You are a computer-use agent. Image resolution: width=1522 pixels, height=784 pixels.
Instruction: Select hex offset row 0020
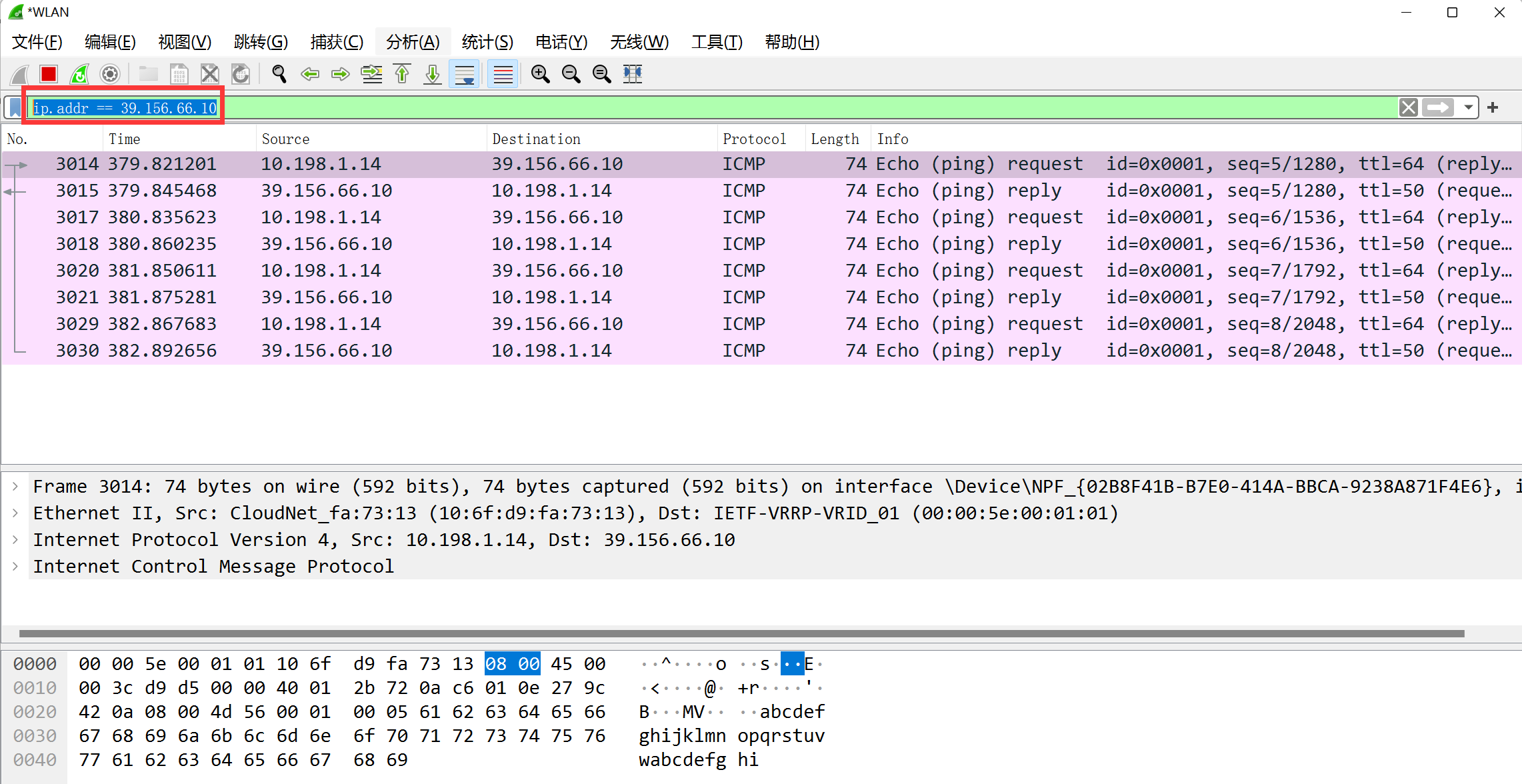35,712
